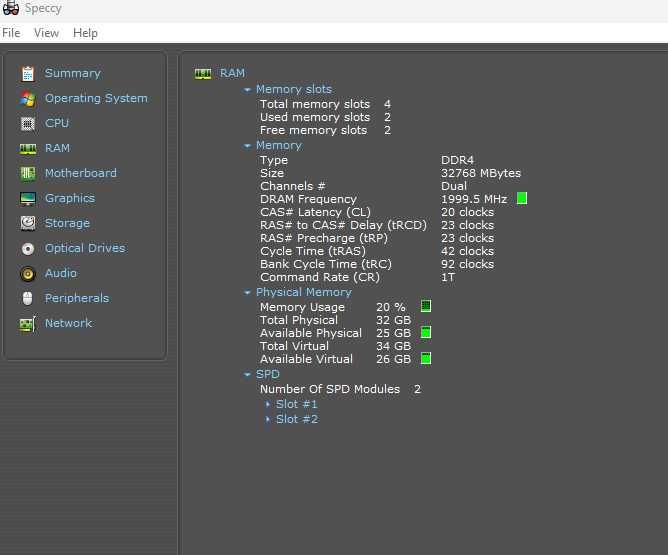Expand the Slot #1 arrow
The width and height of the screenshot is (668, 555).
click(x=268, y=404)
